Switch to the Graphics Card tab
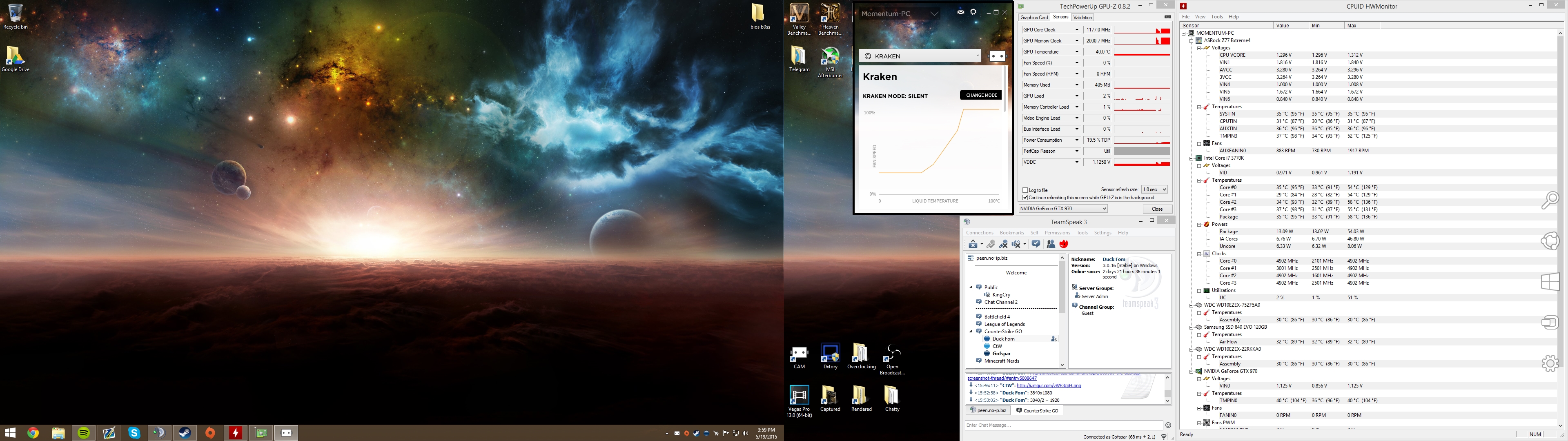 [1034, 18]
